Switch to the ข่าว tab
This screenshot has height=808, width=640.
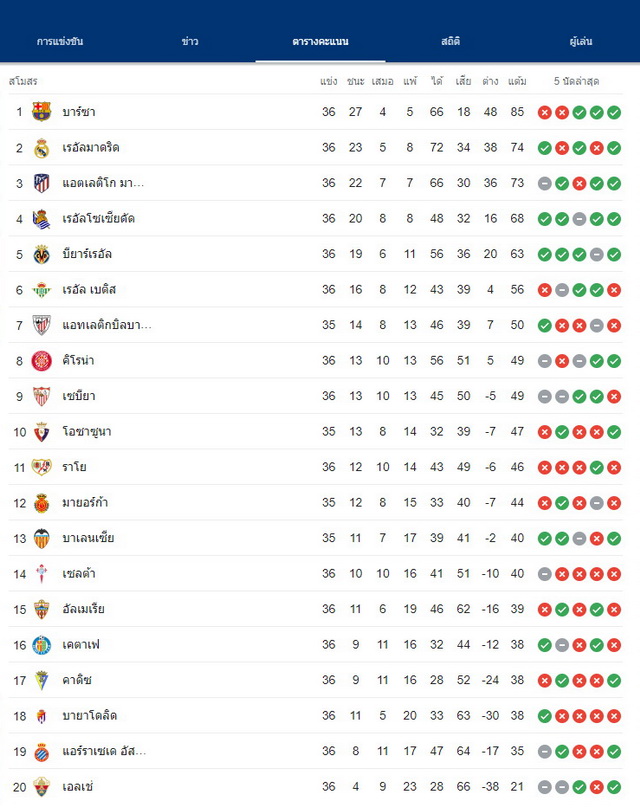coord(190,41)
